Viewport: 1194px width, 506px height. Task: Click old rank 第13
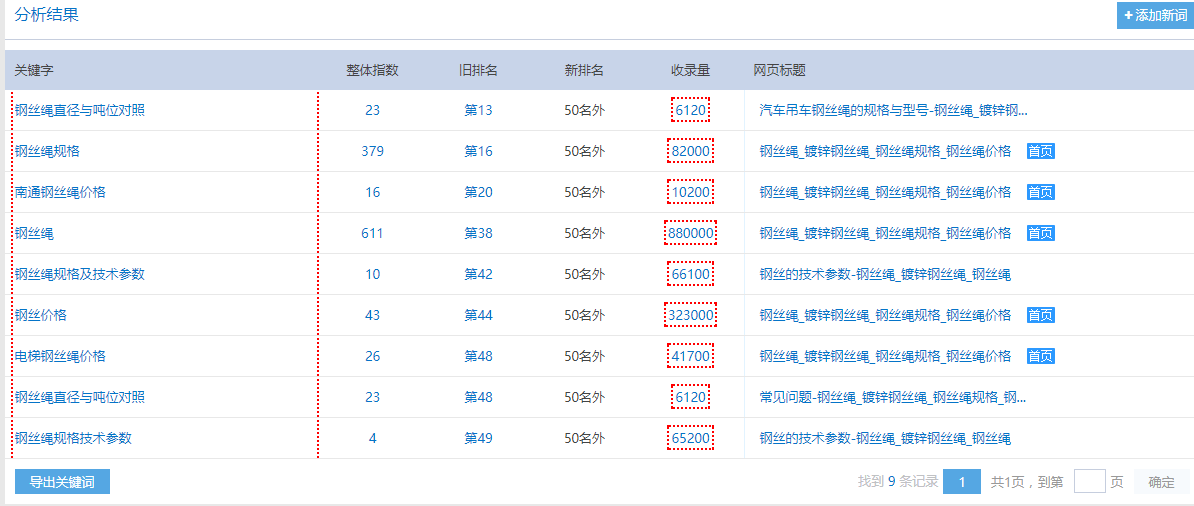[x=478, y=110]
